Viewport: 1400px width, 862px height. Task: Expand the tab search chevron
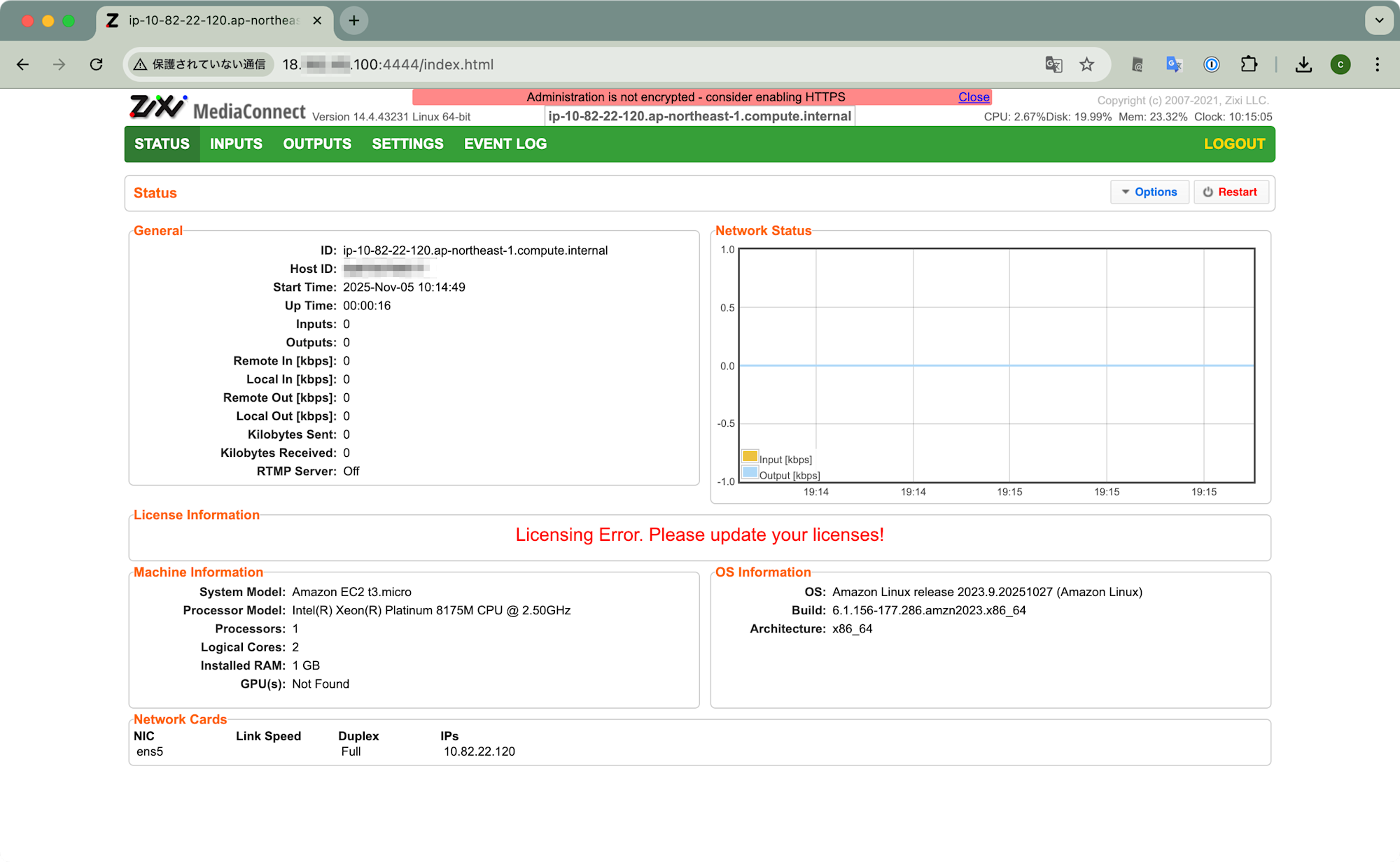[1379, 20]
